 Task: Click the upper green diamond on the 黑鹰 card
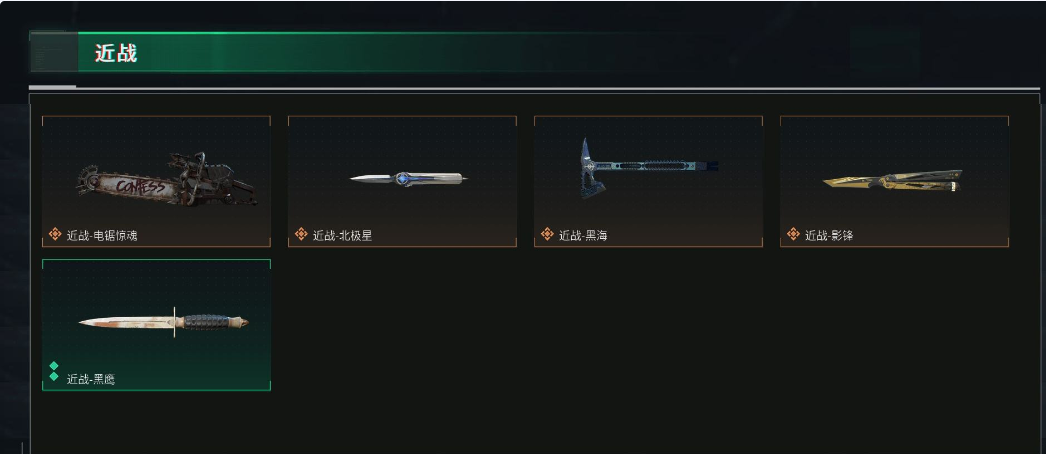click(54, 366)
